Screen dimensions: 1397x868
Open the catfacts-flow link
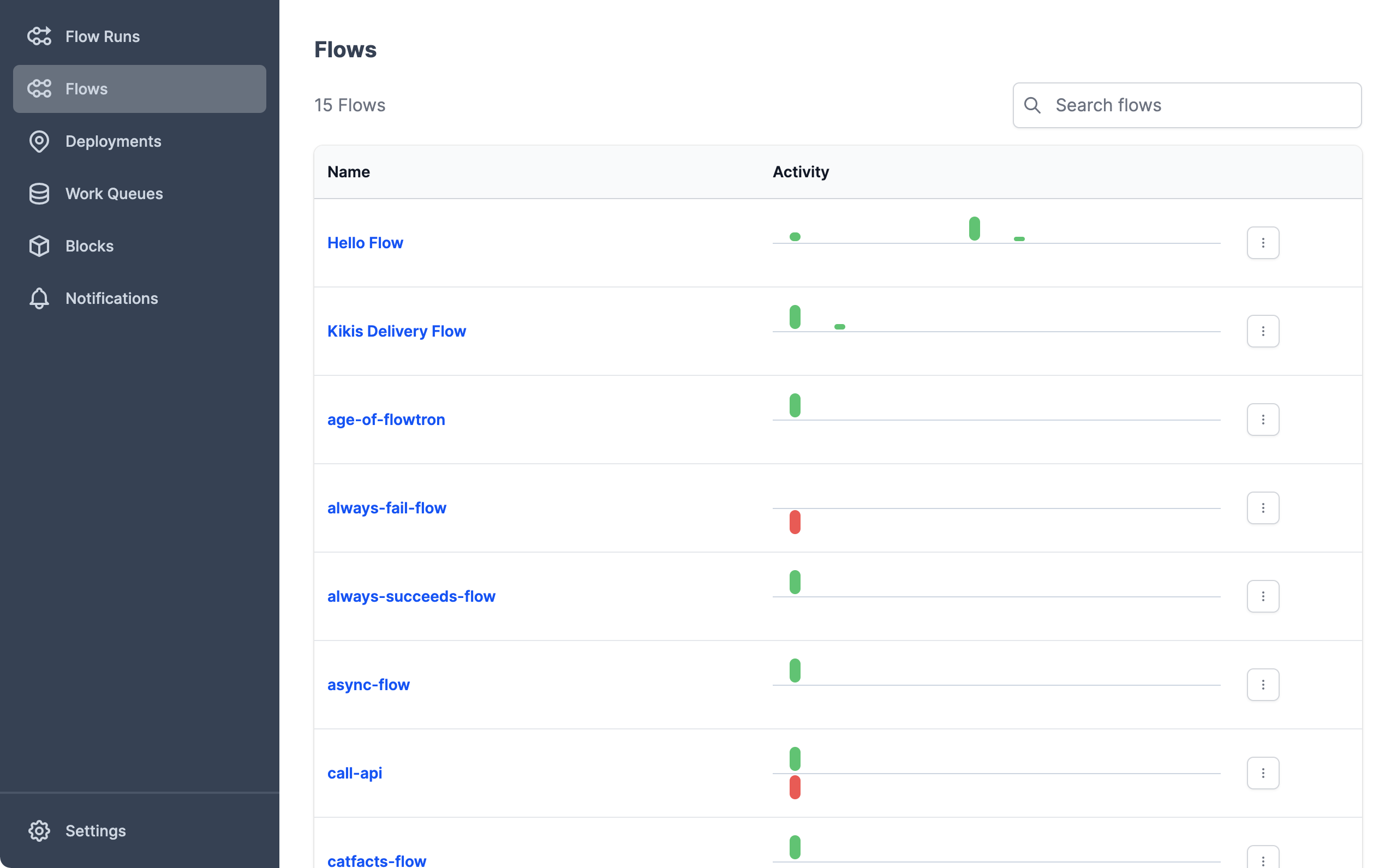[377, 860]
